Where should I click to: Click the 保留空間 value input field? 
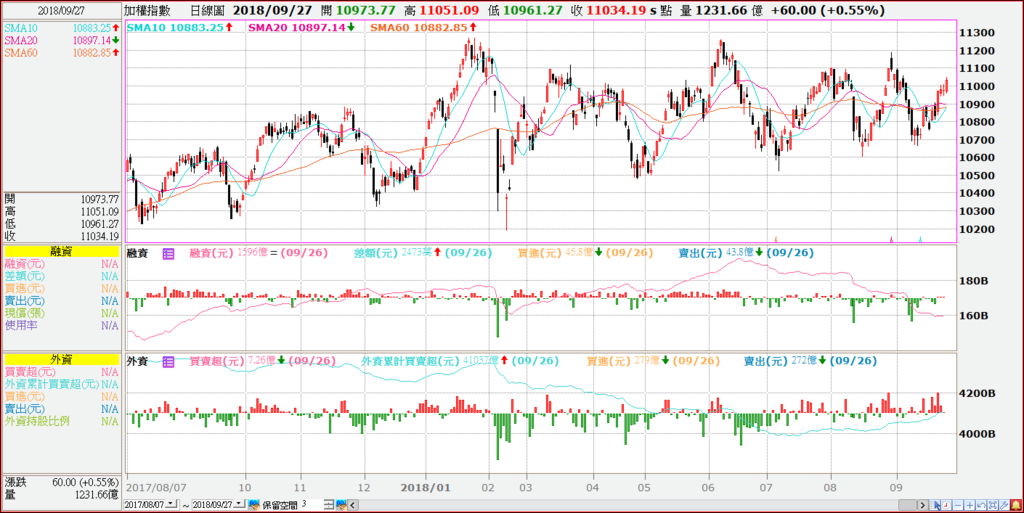[312, 505]
